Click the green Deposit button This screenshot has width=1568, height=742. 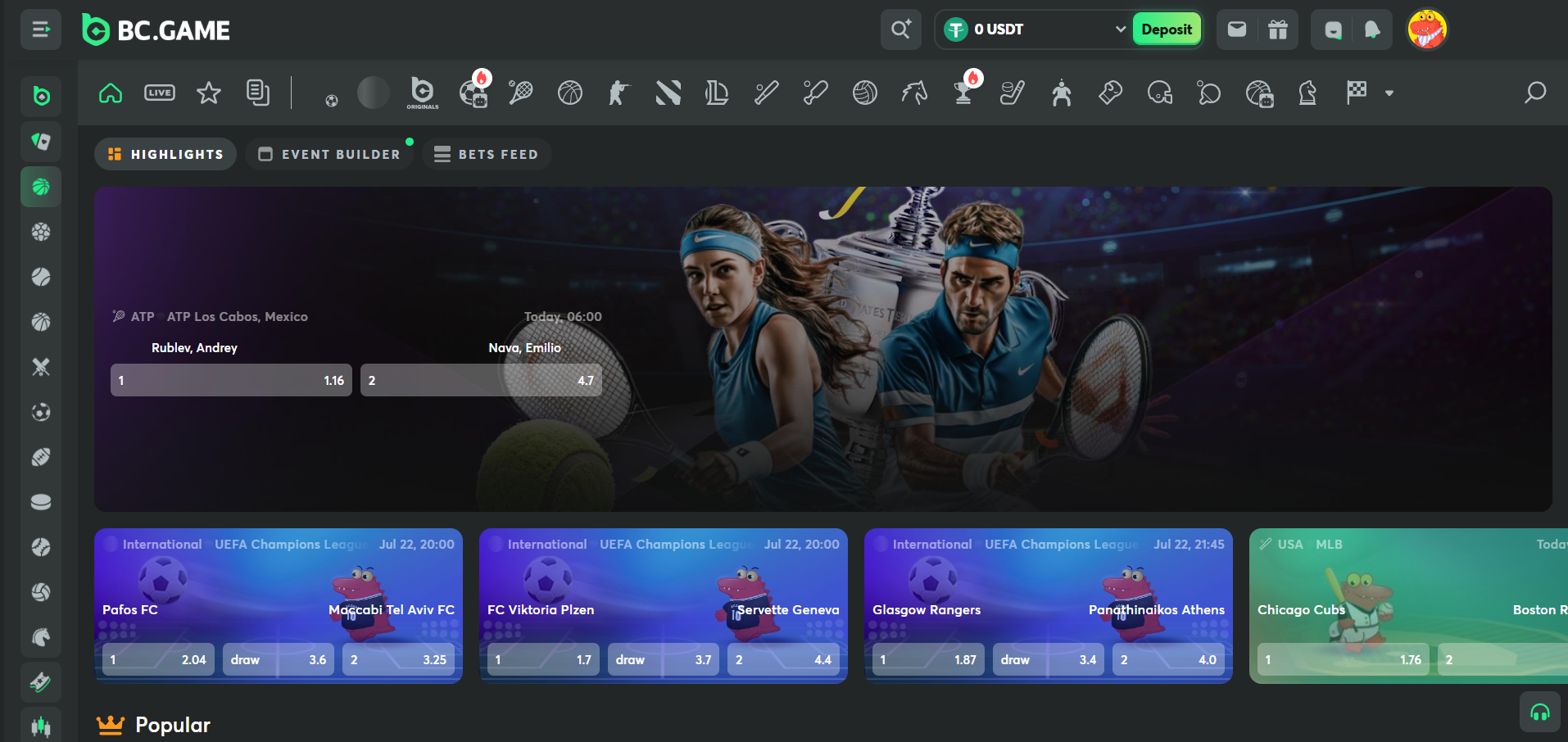point(1167,29)
